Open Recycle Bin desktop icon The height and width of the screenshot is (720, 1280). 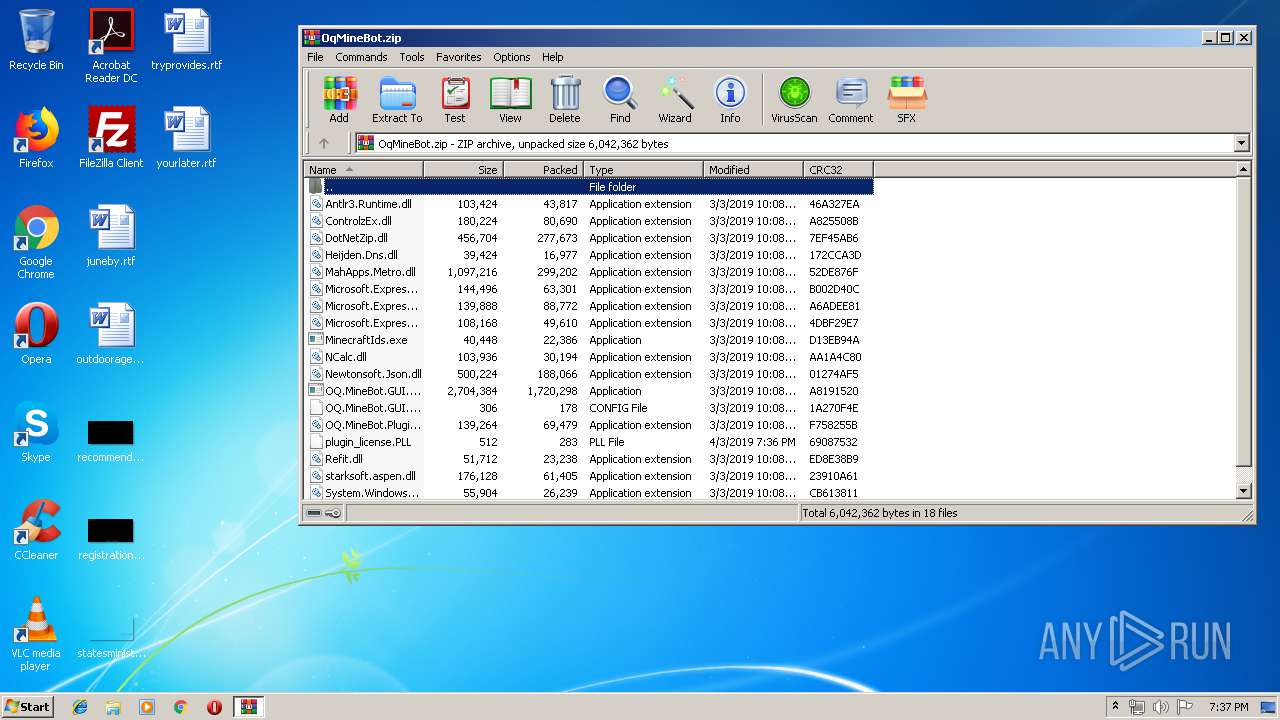pyautogui.click(x=36, y=40)
